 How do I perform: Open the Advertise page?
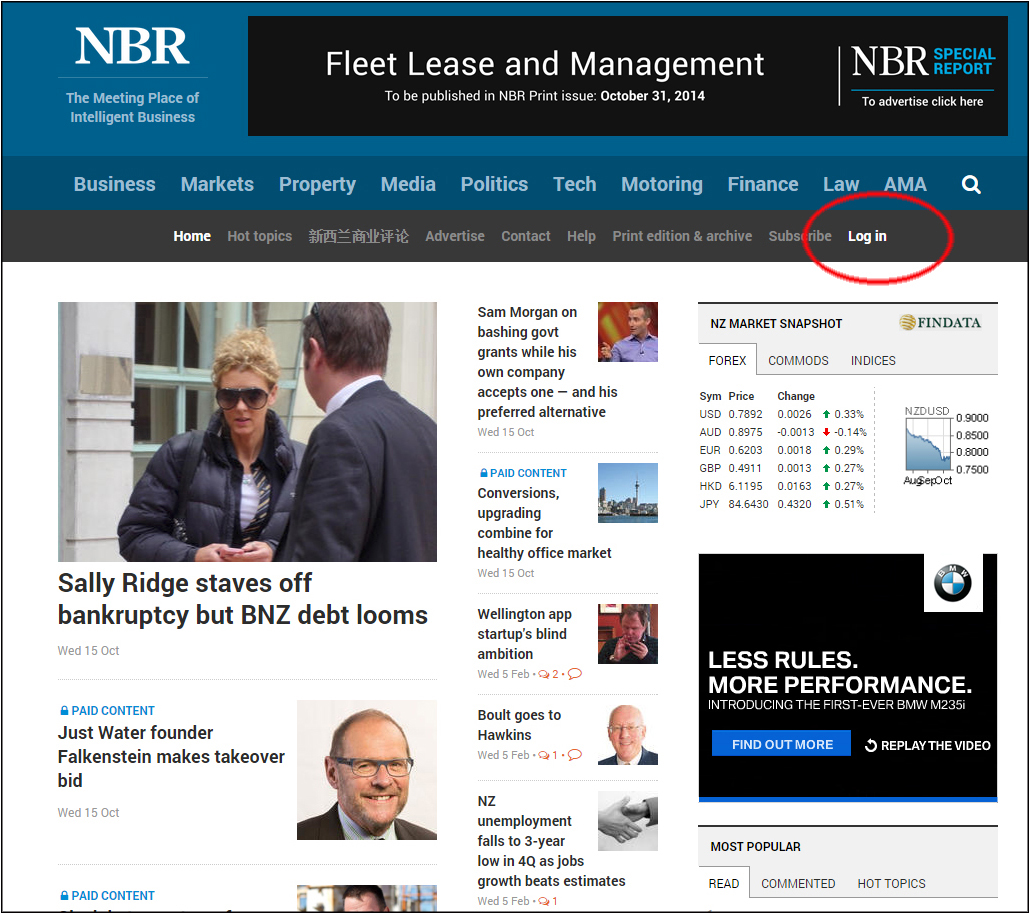pyautogui.click(x=455, y=236)
